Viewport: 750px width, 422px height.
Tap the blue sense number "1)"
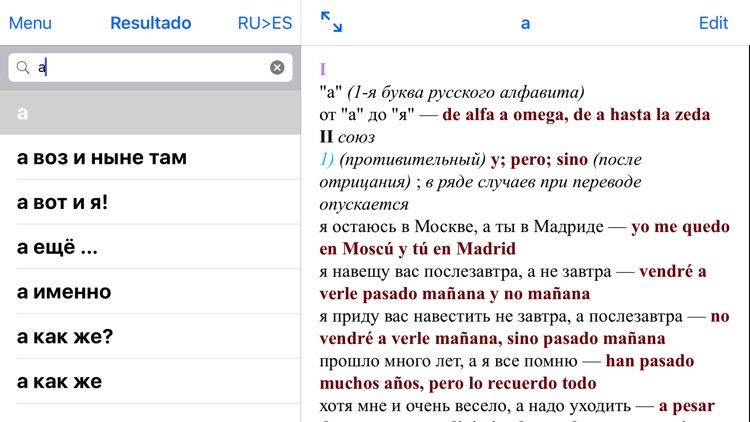327,160
